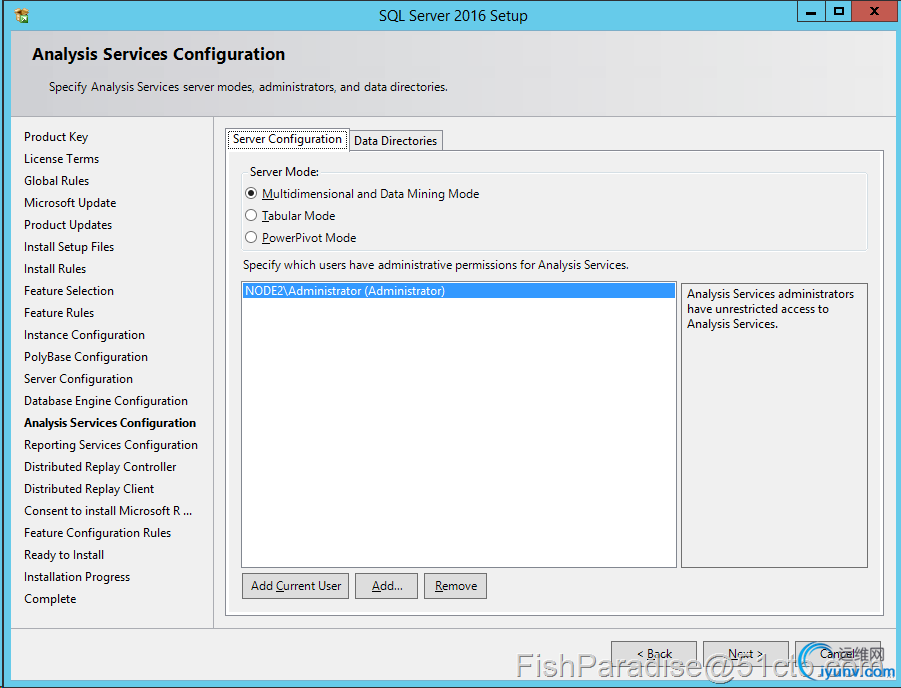The height and width of the screenshot is (688, 901).
Task: Click License Terms step in sidebar
Action: (x=61, y=159)
